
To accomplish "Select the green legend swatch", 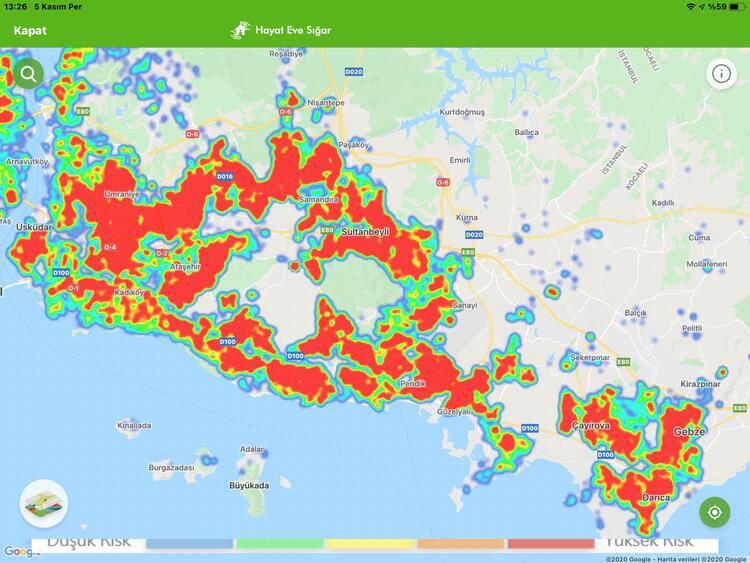I will click(x=279, y=544).
